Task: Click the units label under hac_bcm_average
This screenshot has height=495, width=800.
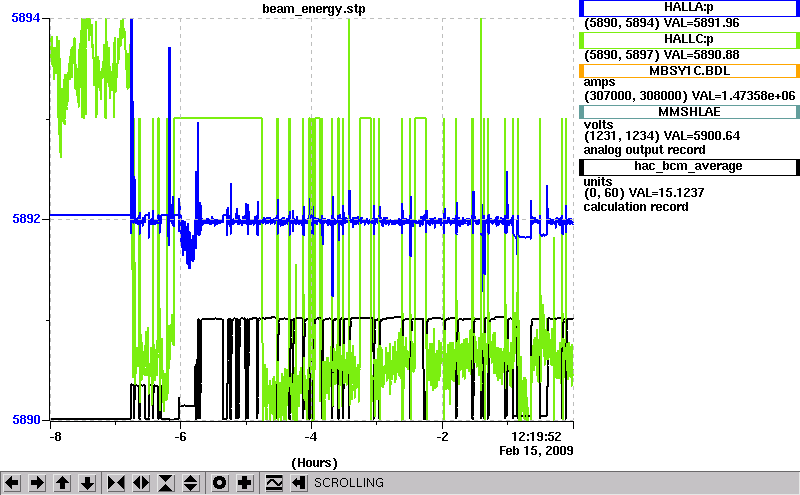Action: tap(598, 182)
